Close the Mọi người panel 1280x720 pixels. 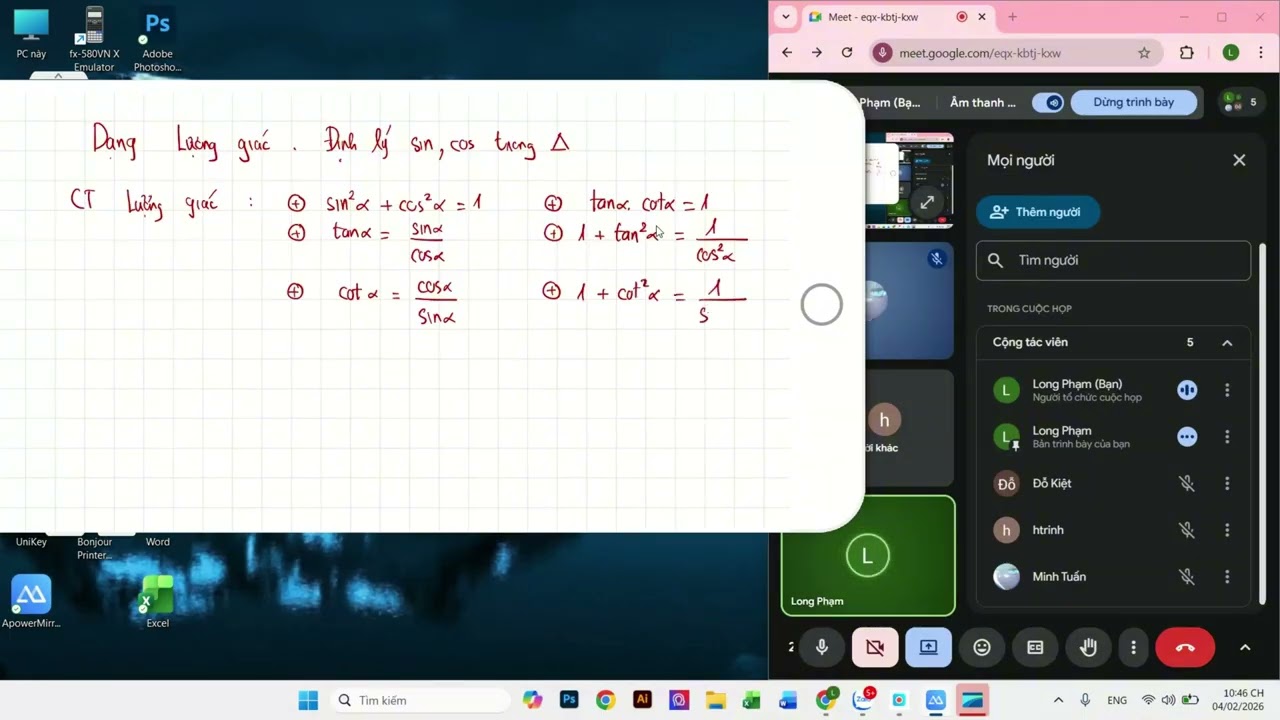(1239, 160)
